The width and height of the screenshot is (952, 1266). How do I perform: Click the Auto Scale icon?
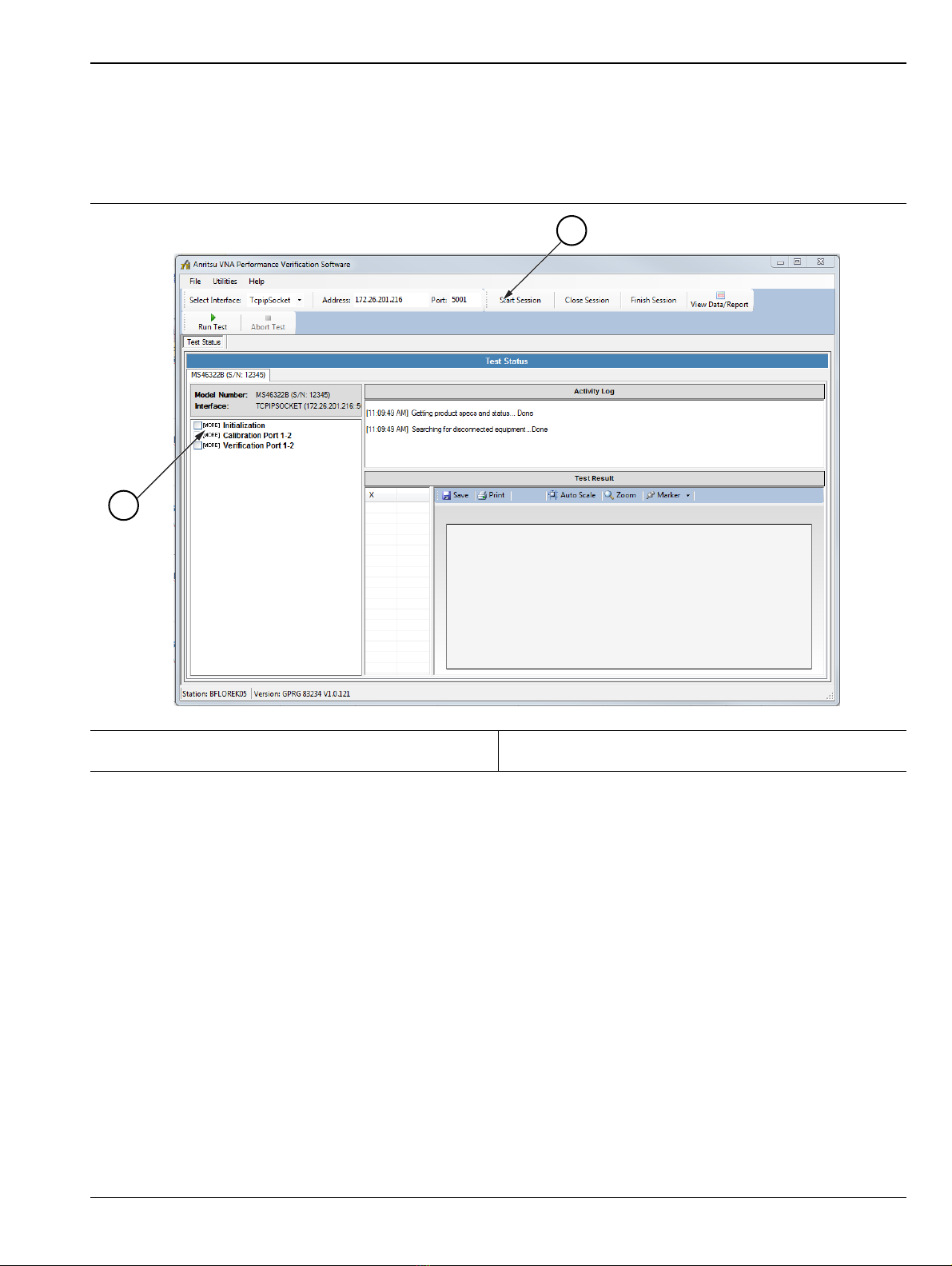(x=552, y=495)
